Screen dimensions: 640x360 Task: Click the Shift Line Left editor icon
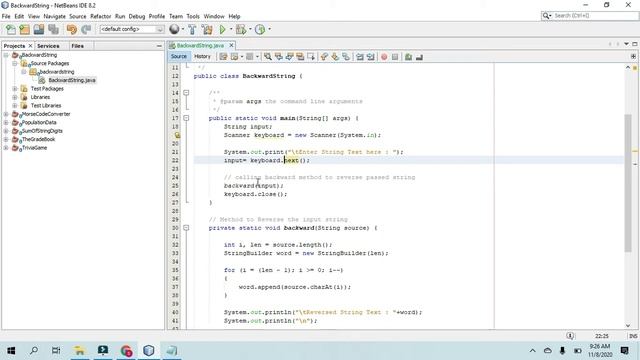tap(360, 57)
